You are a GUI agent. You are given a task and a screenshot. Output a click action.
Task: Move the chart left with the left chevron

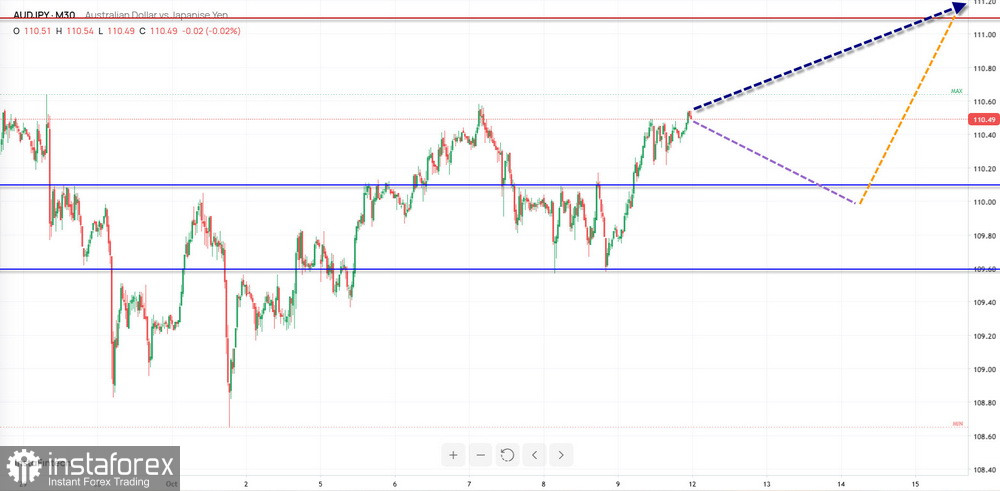click(534, 455)
